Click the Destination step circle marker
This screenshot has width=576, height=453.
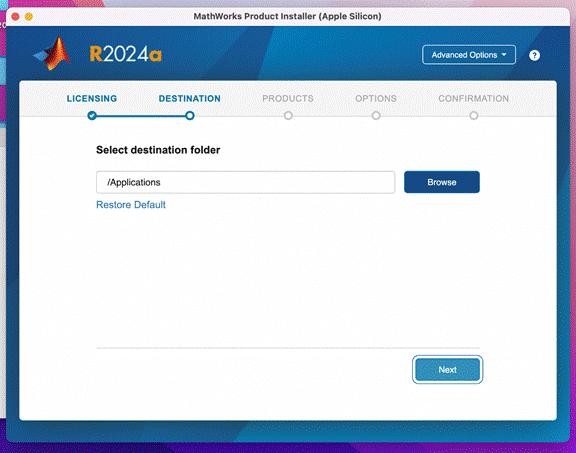(190, 116)
